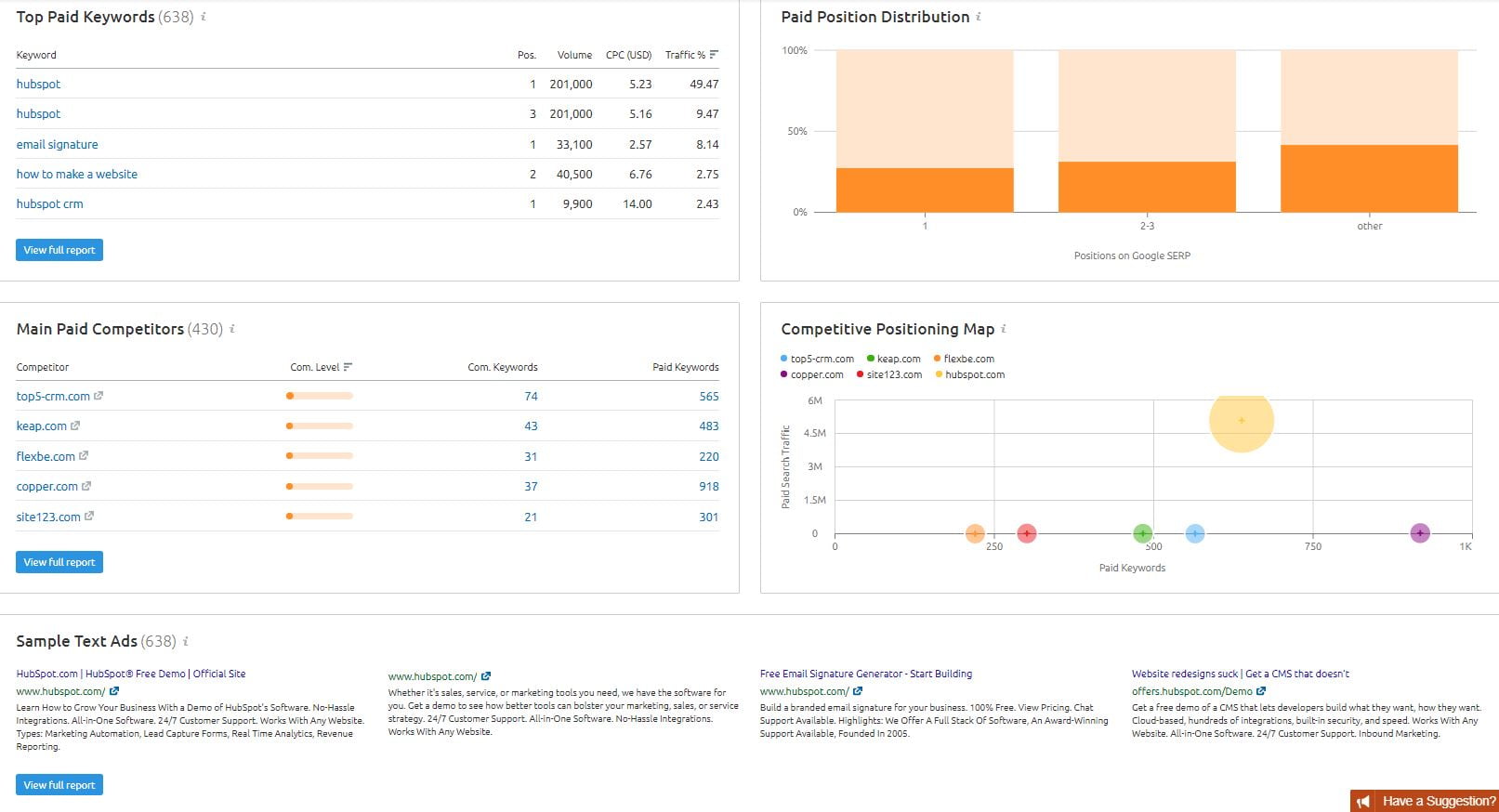
Task: Open 301 paid keywords for site123.com
Action: pos(709,517)
